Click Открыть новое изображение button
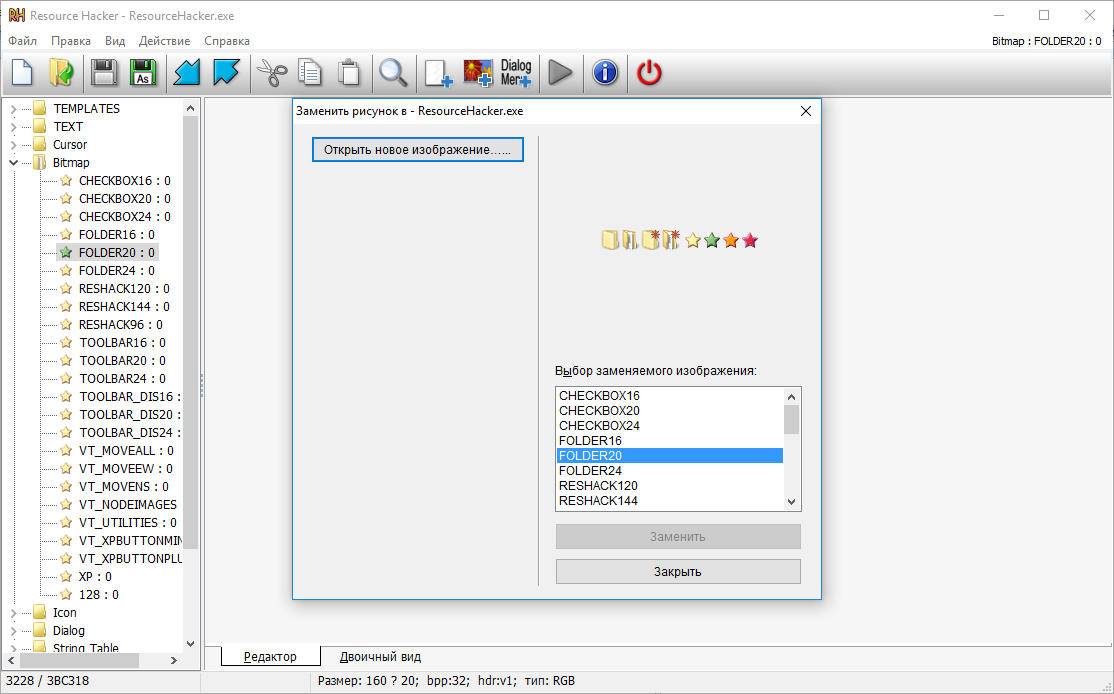This screenshot has width=1114, height=694. pos(418,150)
